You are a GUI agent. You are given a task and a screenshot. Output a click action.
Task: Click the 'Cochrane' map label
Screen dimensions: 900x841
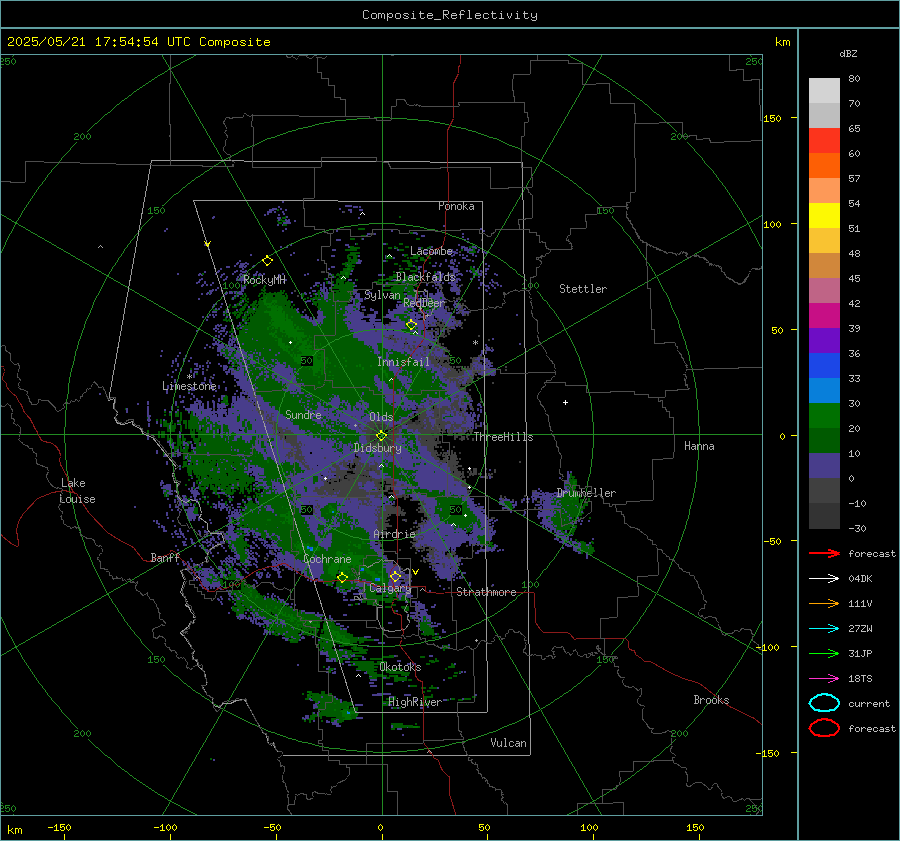pos(327,559)
